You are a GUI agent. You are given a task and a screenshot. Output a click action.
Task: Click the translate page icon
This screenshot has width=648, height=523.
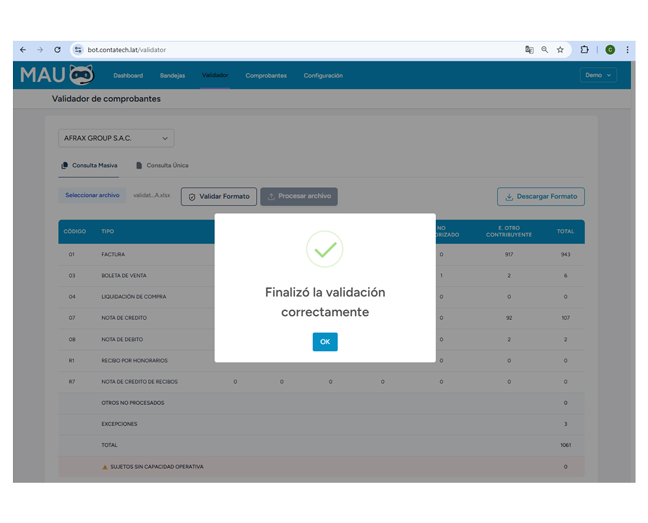tap(529, 49)
